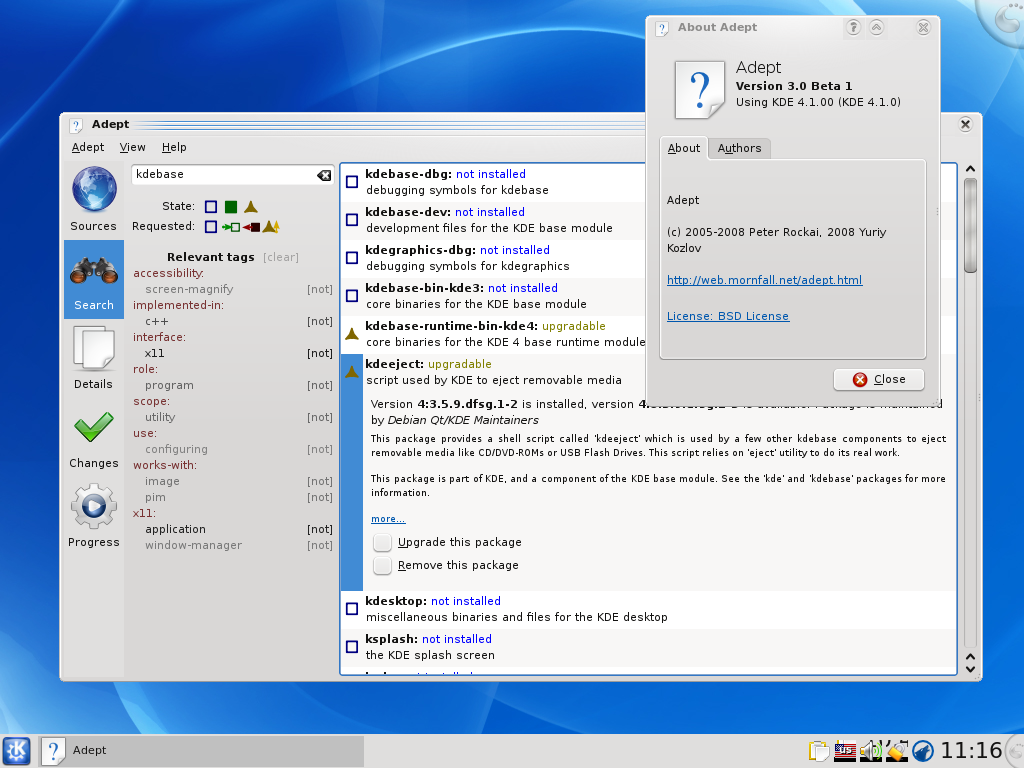Click the Adept question mark logo in About dialog
1024x768 pixels.
pos(699,89)
